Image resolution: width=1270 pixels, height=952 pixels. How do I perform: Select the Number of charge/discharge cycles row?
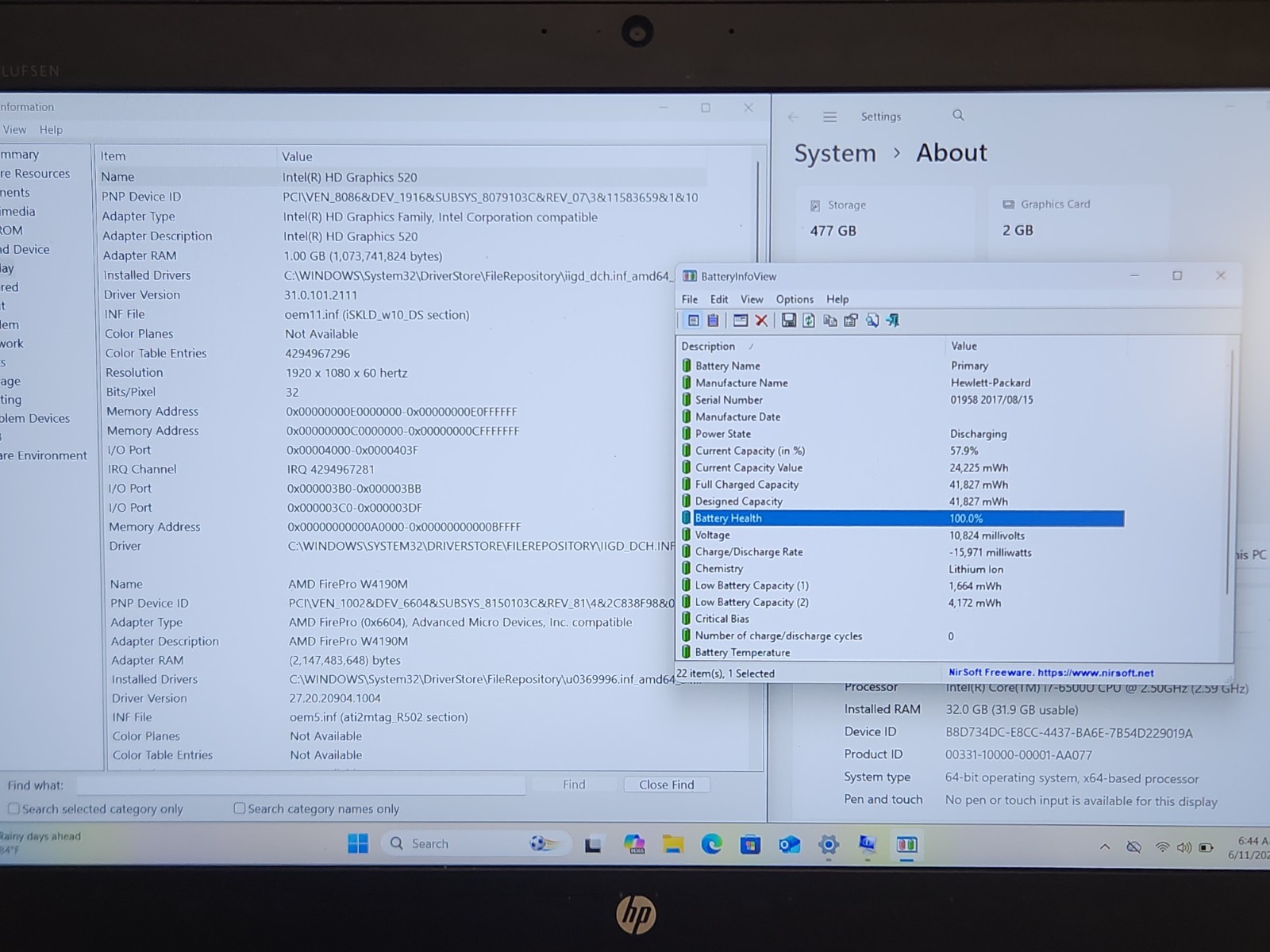coord(902,636)
